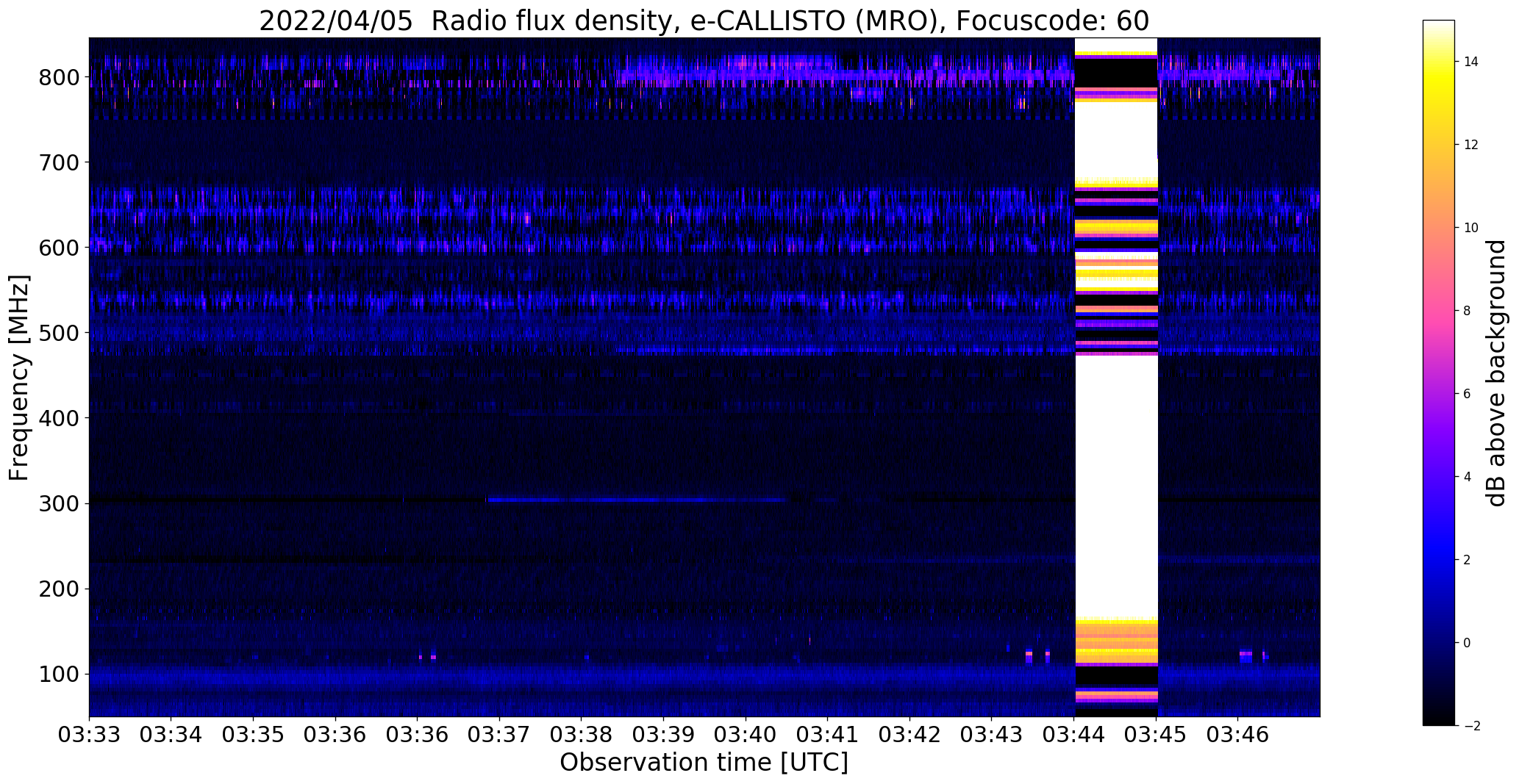
Task: Click the colorbar tick labeled 8
Action: click(x=1467, y=311)
